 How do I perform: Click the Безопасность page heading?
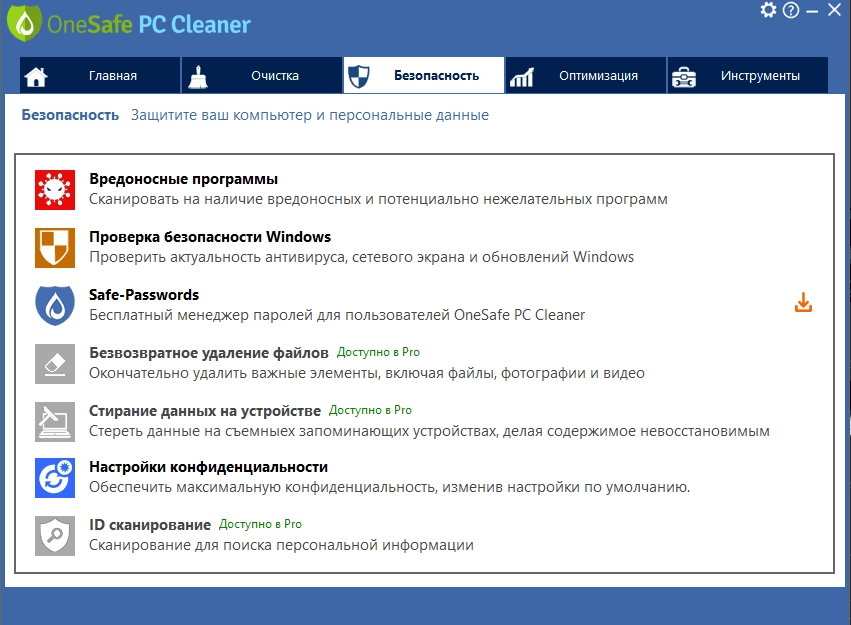click(70, 115)
